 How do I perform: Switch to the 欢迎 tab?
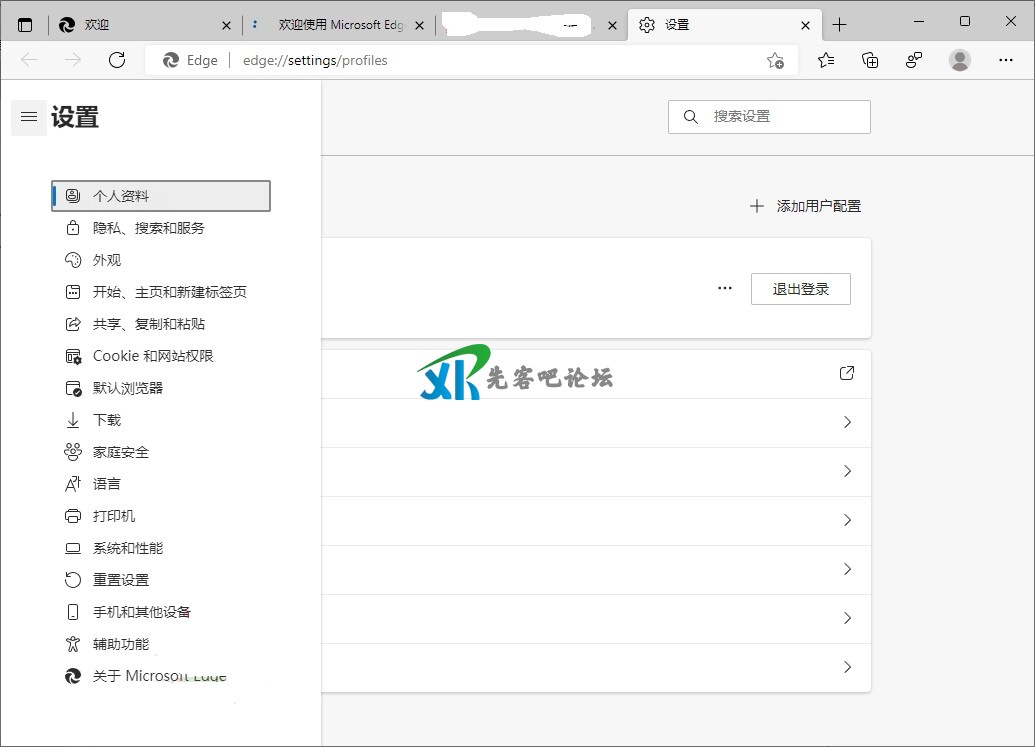click(x=140, y=25)
